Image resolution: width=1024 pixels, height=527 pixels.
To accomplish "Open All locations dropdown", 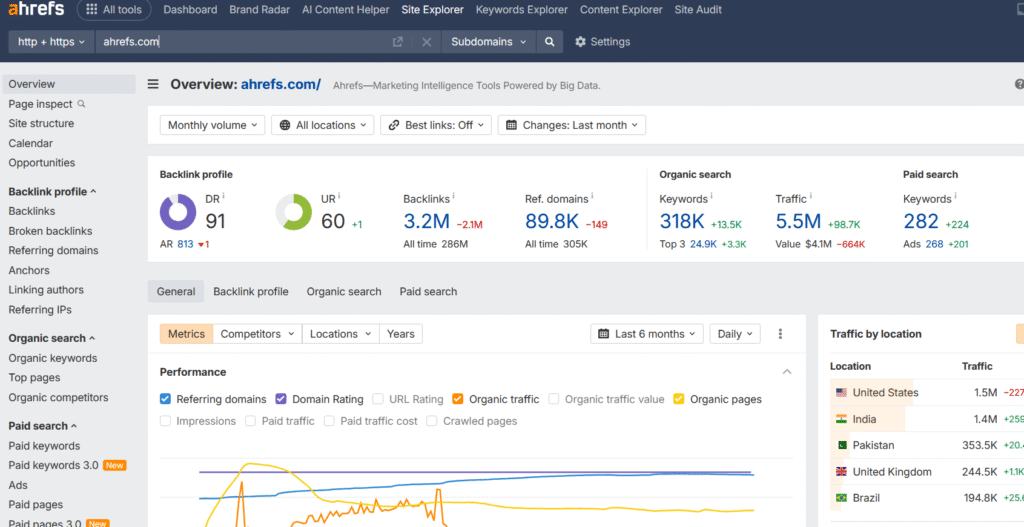I will [x=323, y=125].
